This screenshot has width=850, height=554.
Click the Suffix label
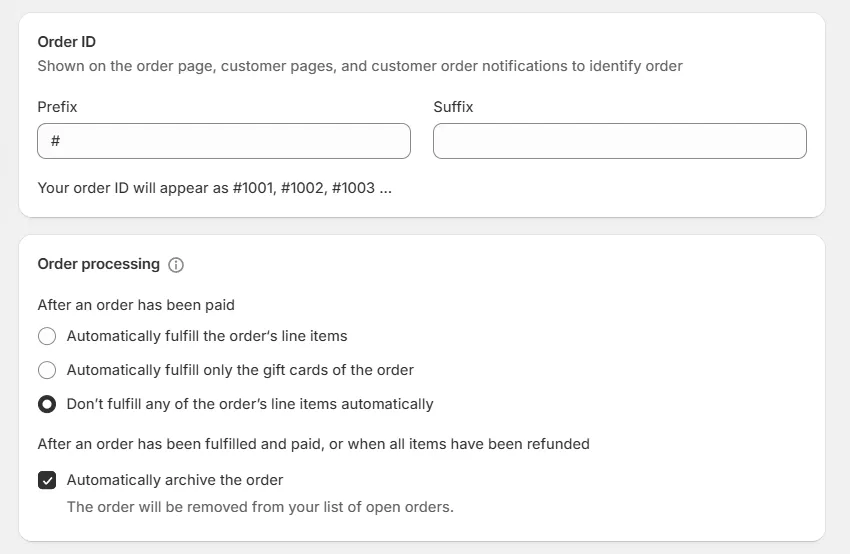pyautogui.click(x=453, y=107)
